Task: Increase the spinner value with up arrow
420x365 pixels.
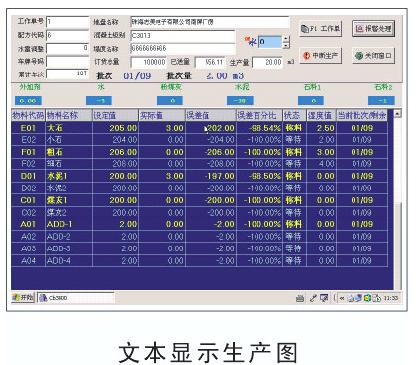Action: (x=286, y=39)
